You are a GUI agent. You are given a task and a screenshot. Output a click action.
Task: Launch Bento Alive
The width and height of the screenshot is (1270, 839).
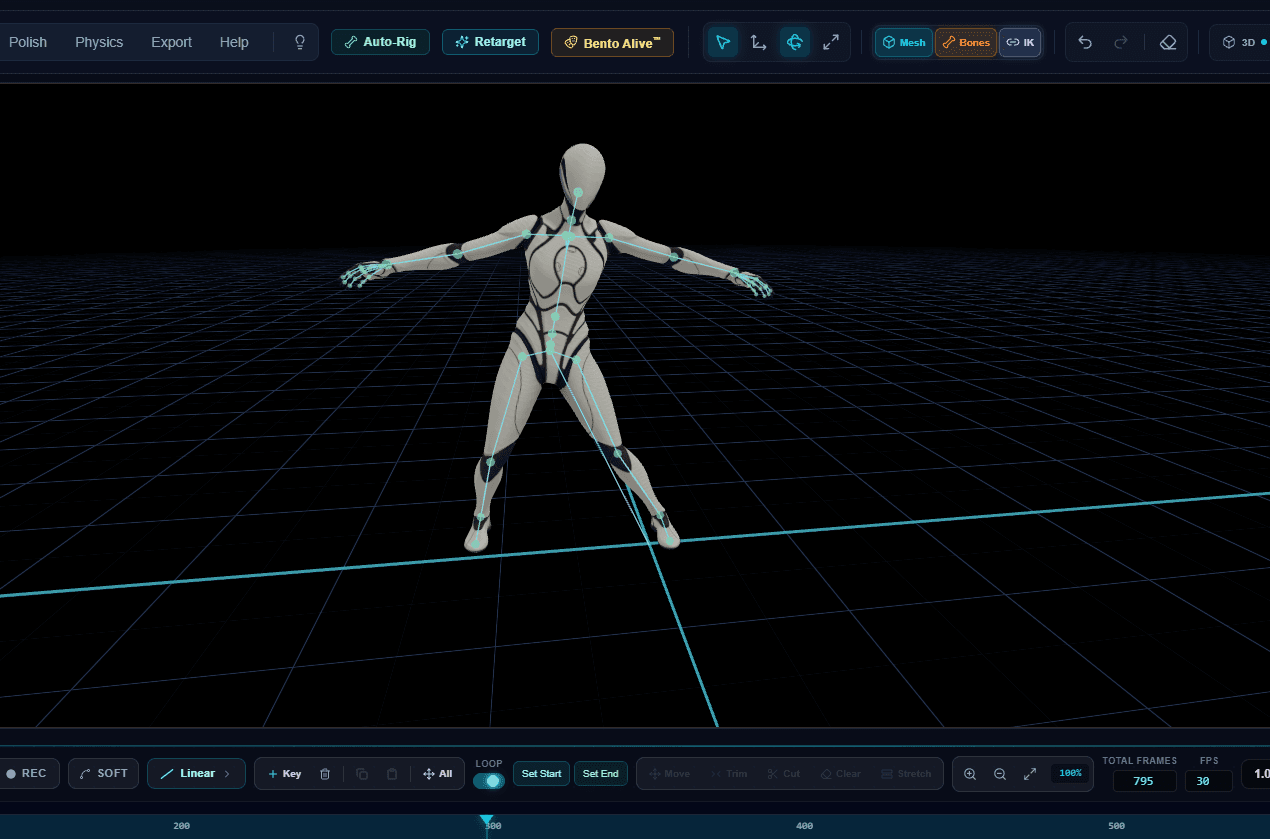click(612, 43)
